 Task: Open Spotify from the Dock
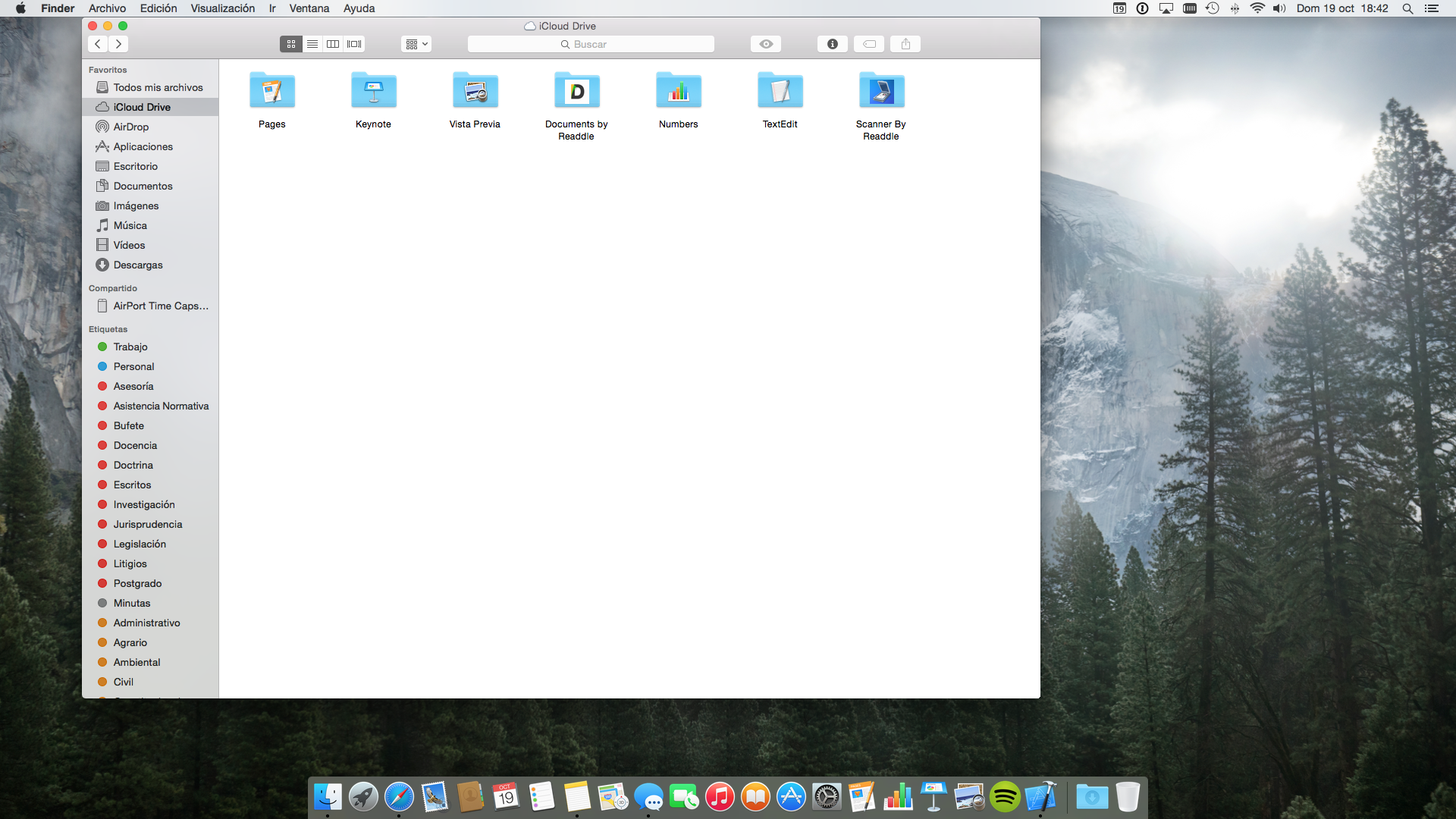coord(1005,797)
